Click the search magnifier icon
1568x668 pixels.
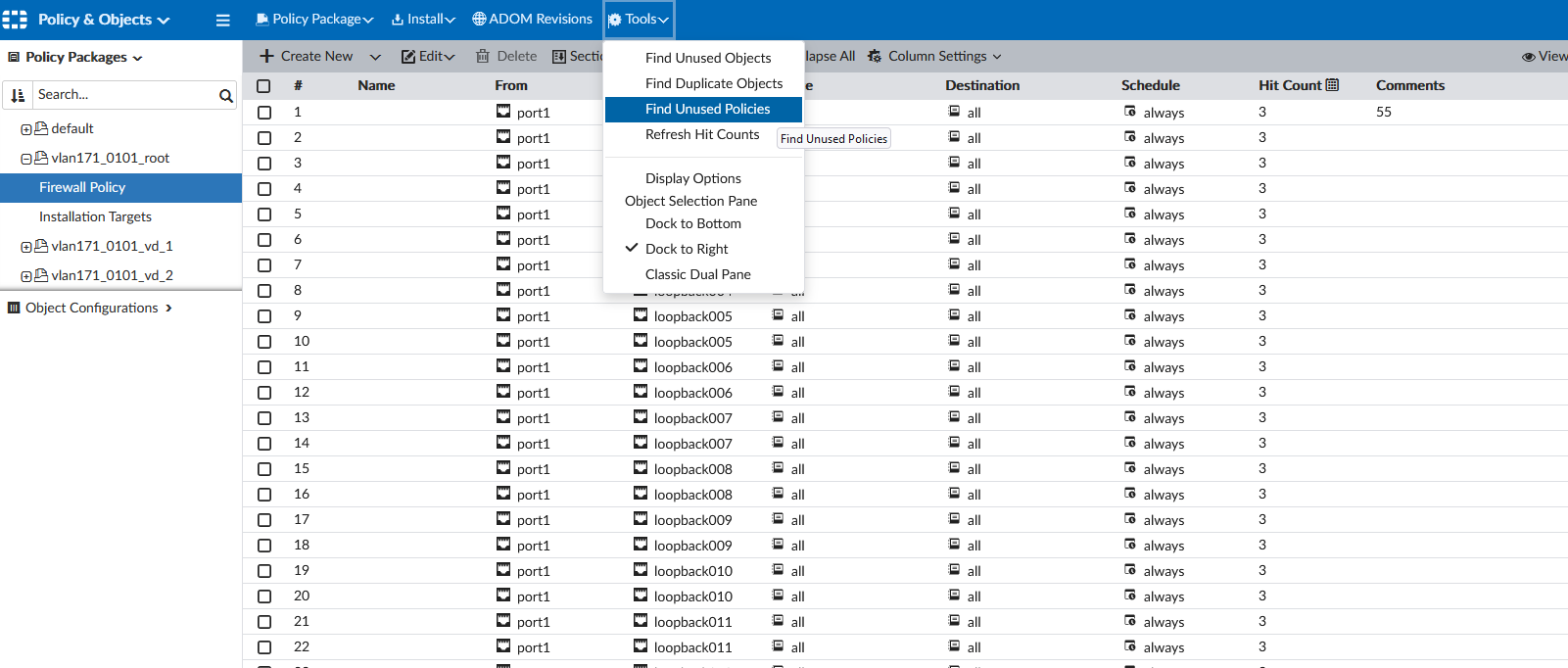click(x=226, y=95)
